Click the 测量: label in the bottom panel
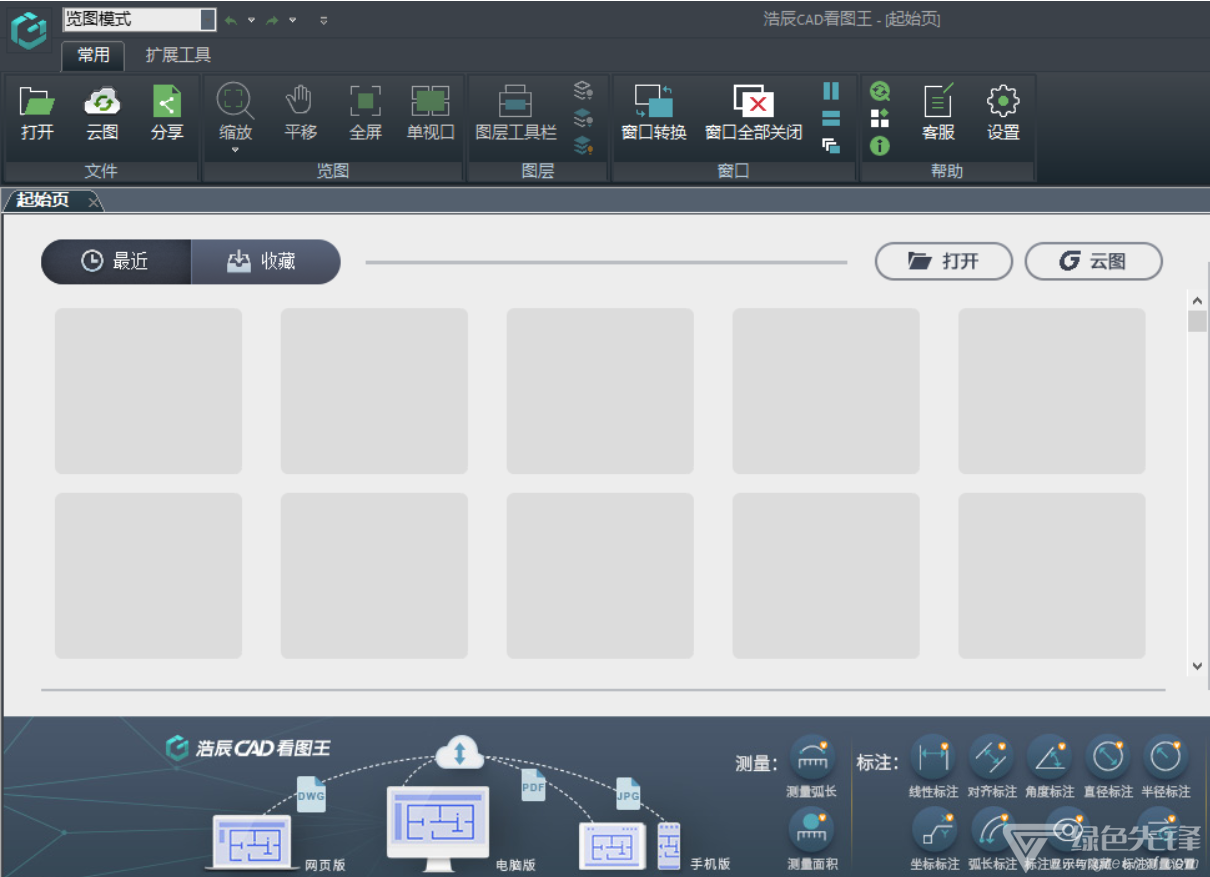 click(x=757, y=764)
